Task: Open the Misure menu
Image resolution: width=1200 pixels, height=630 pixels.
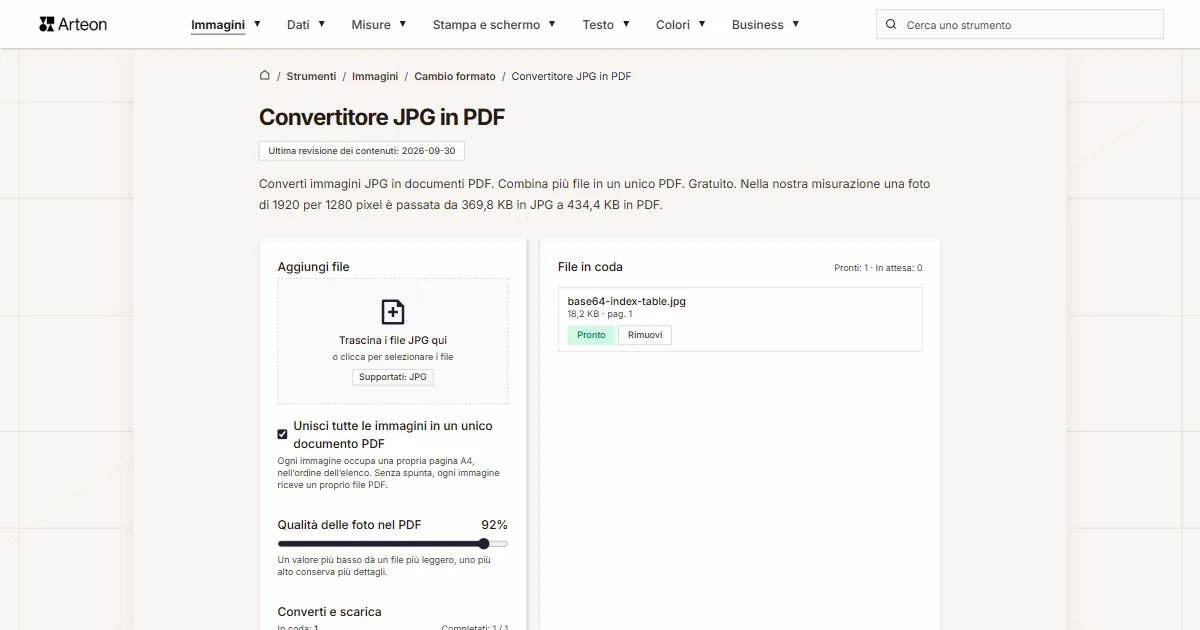Action: coord(371,24)
